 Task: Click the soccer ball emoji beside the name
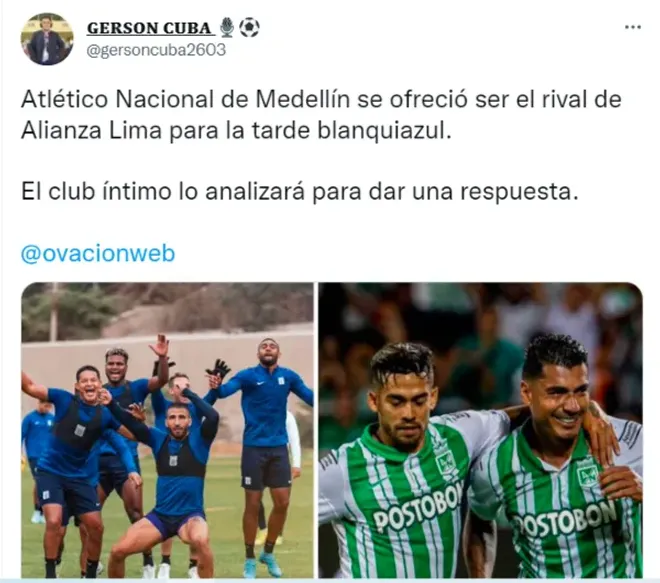[x=249, y=27]
